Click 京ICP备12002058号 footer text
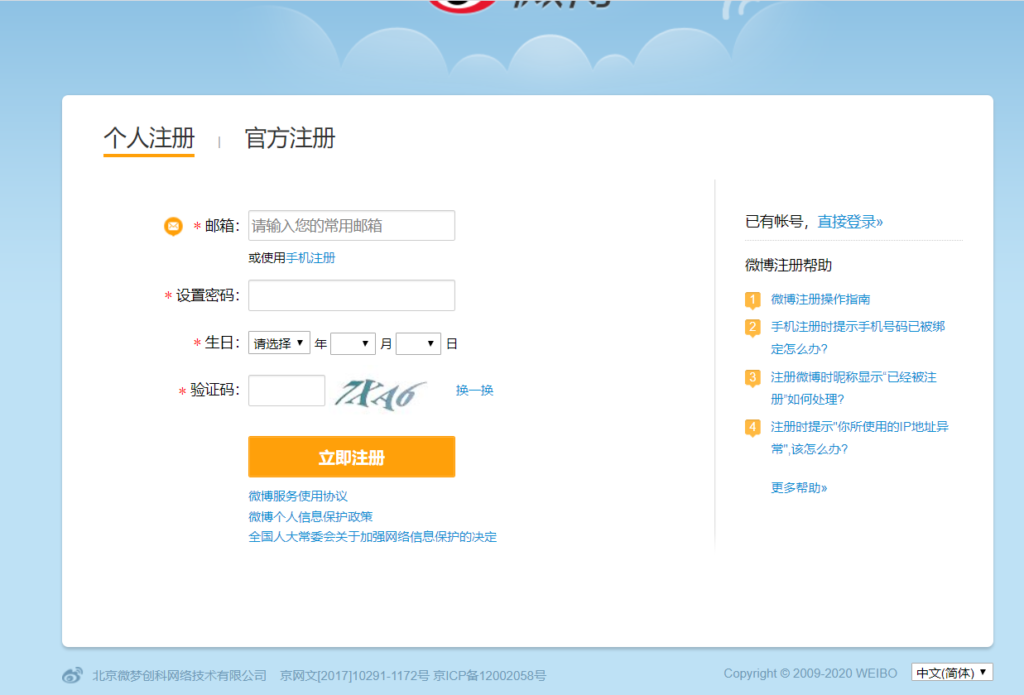This screenshot has height=695, width=1024. pos(490,675)
